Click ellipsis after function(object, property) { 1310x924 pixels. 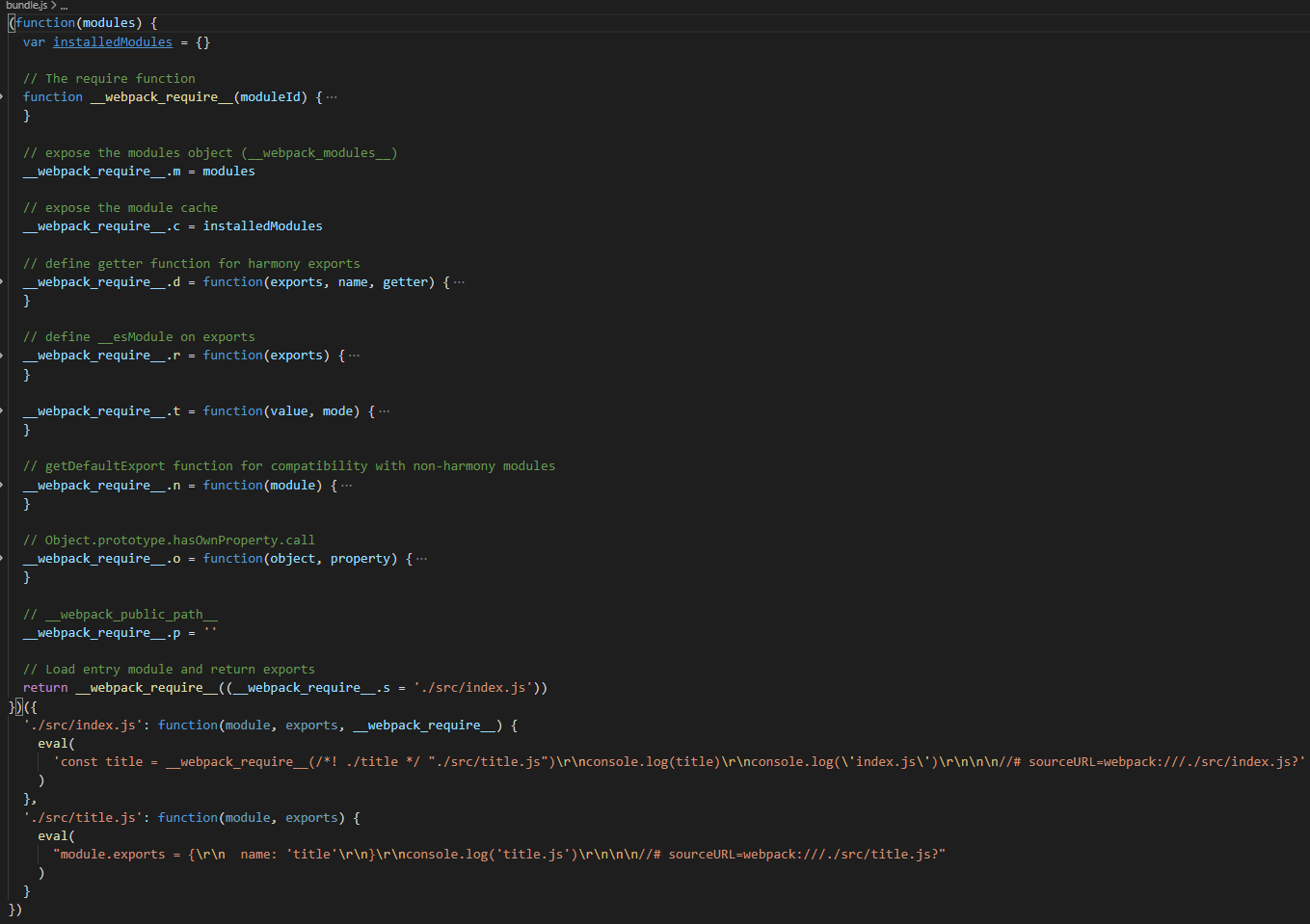tap(421, 559)
